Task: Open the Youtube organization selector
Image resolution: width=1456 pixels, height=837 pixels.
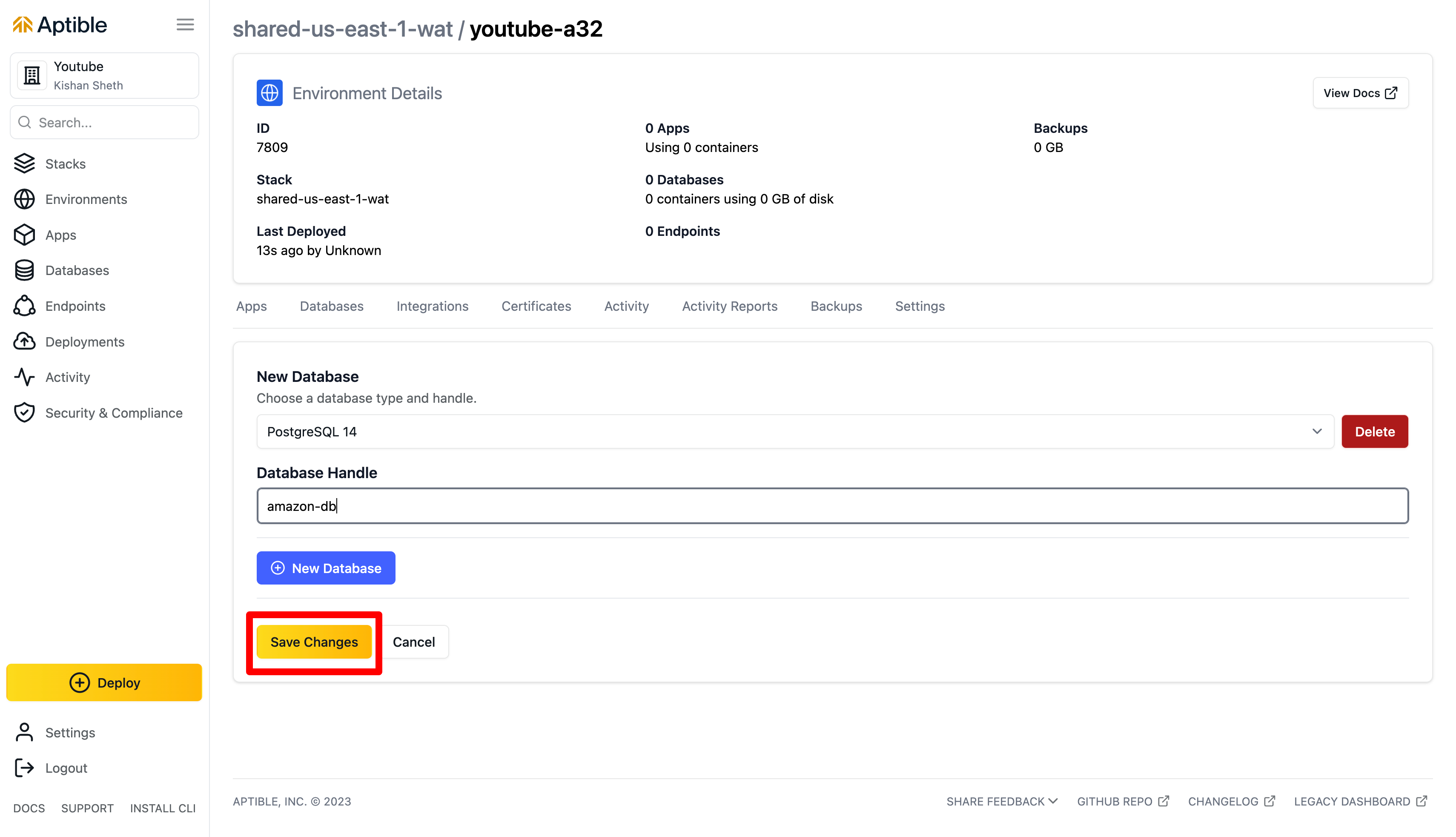Action: 105,76
